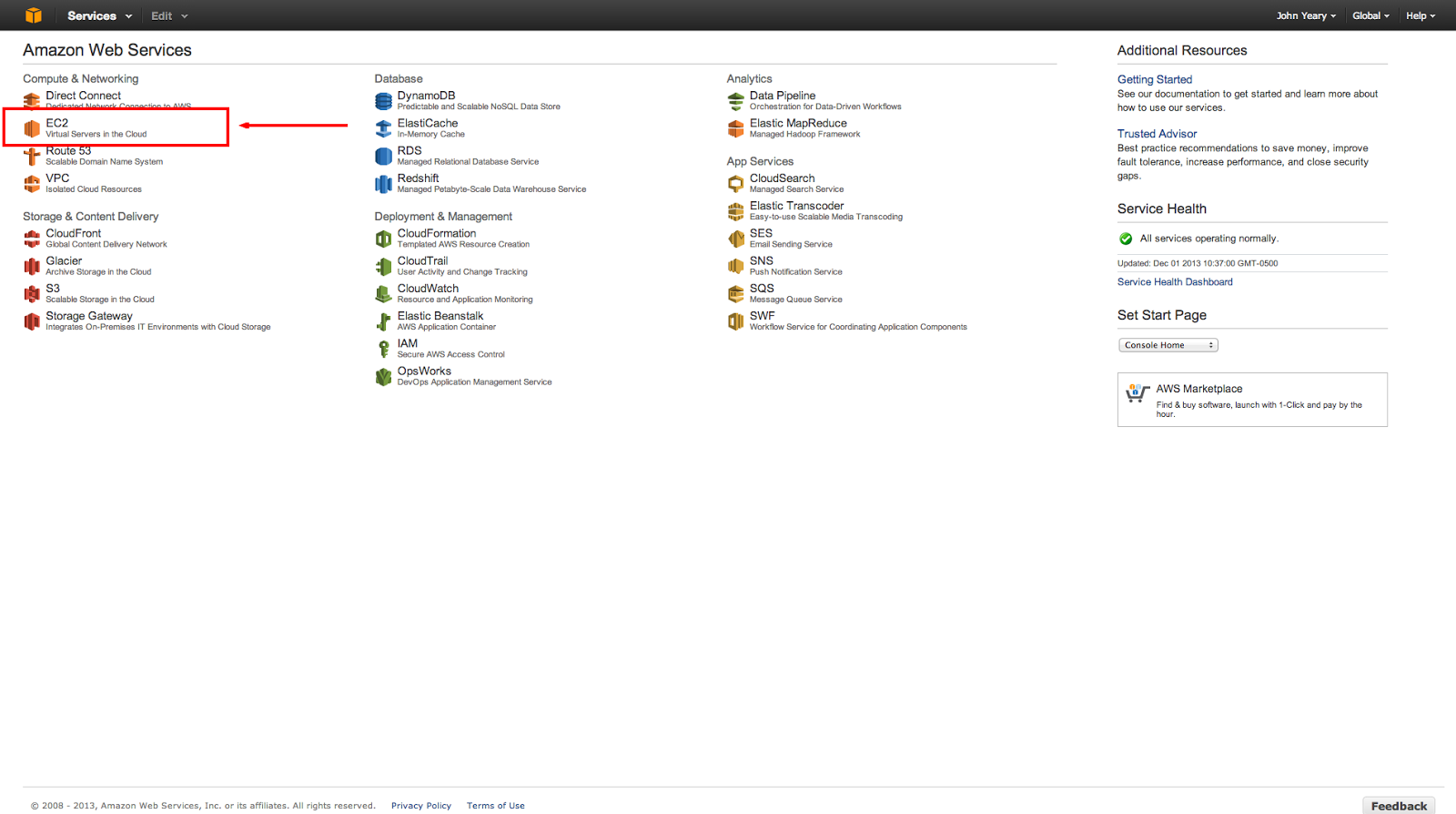Open the Direct Connect service icon
The width and height of the screenshot is (1456, 814).
click(x=32, y=100)
